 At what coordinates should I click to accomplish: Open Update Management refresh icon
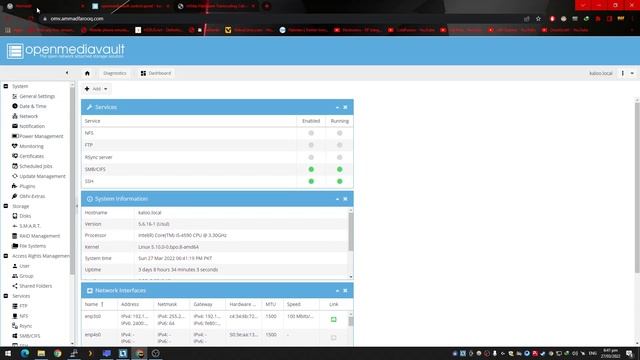[x=15, y=176]
